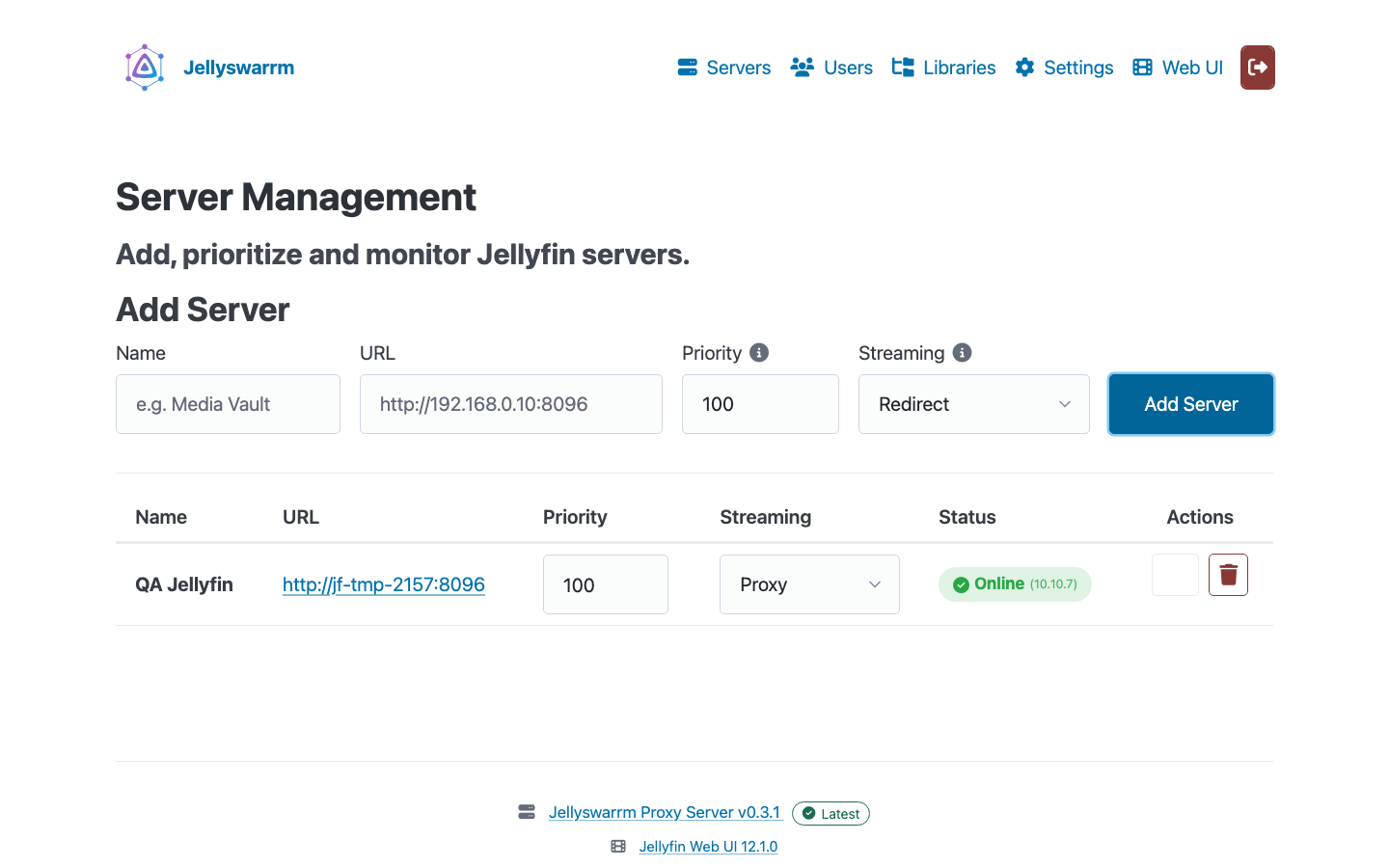This screenshot has width=1389, height=868.
Task: Open Jellyswarrm Proxy Server v0.3.1 link
Action: [x=665, y=812]
